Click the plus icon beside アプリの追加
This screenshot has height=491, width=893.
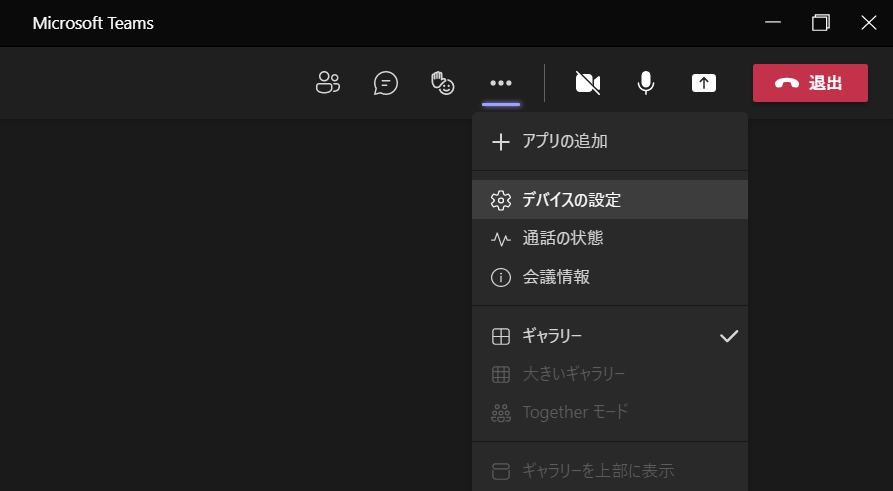pyautogui.click(x=501, y=142)
